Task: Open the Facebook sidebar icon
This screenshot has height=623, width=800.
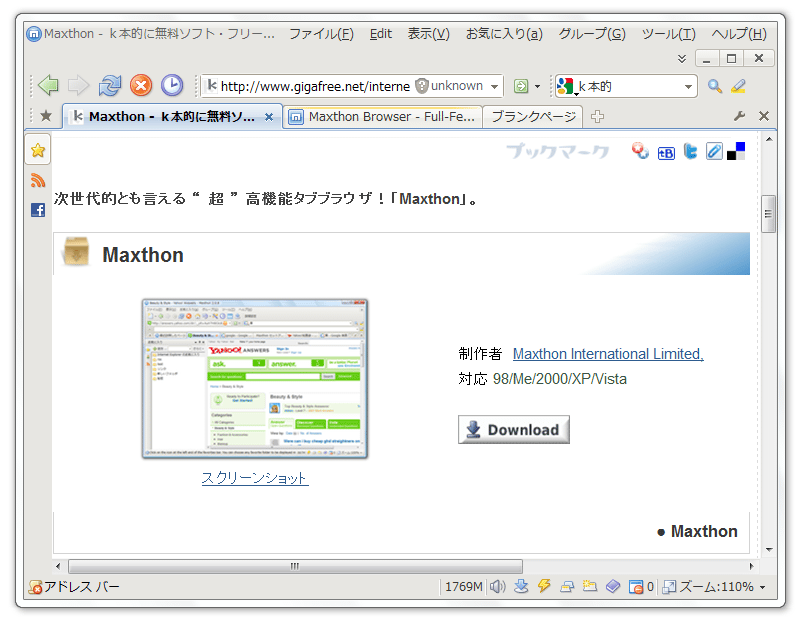Action: click(x=38, y=210)
